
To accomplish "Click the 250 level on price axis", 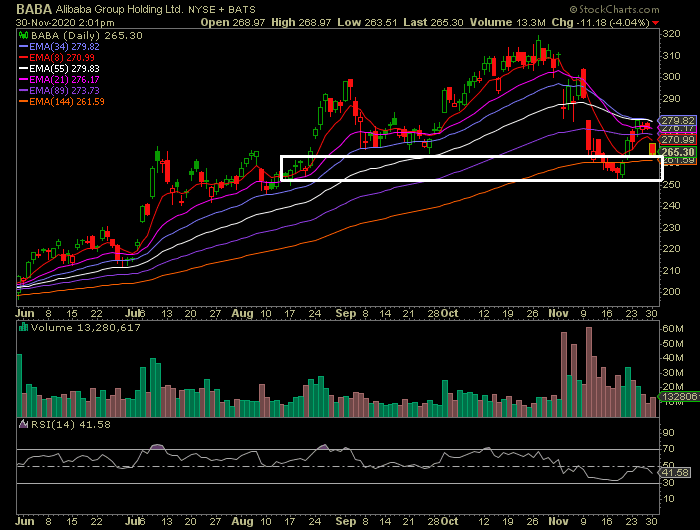I will [x=671, y=184].
